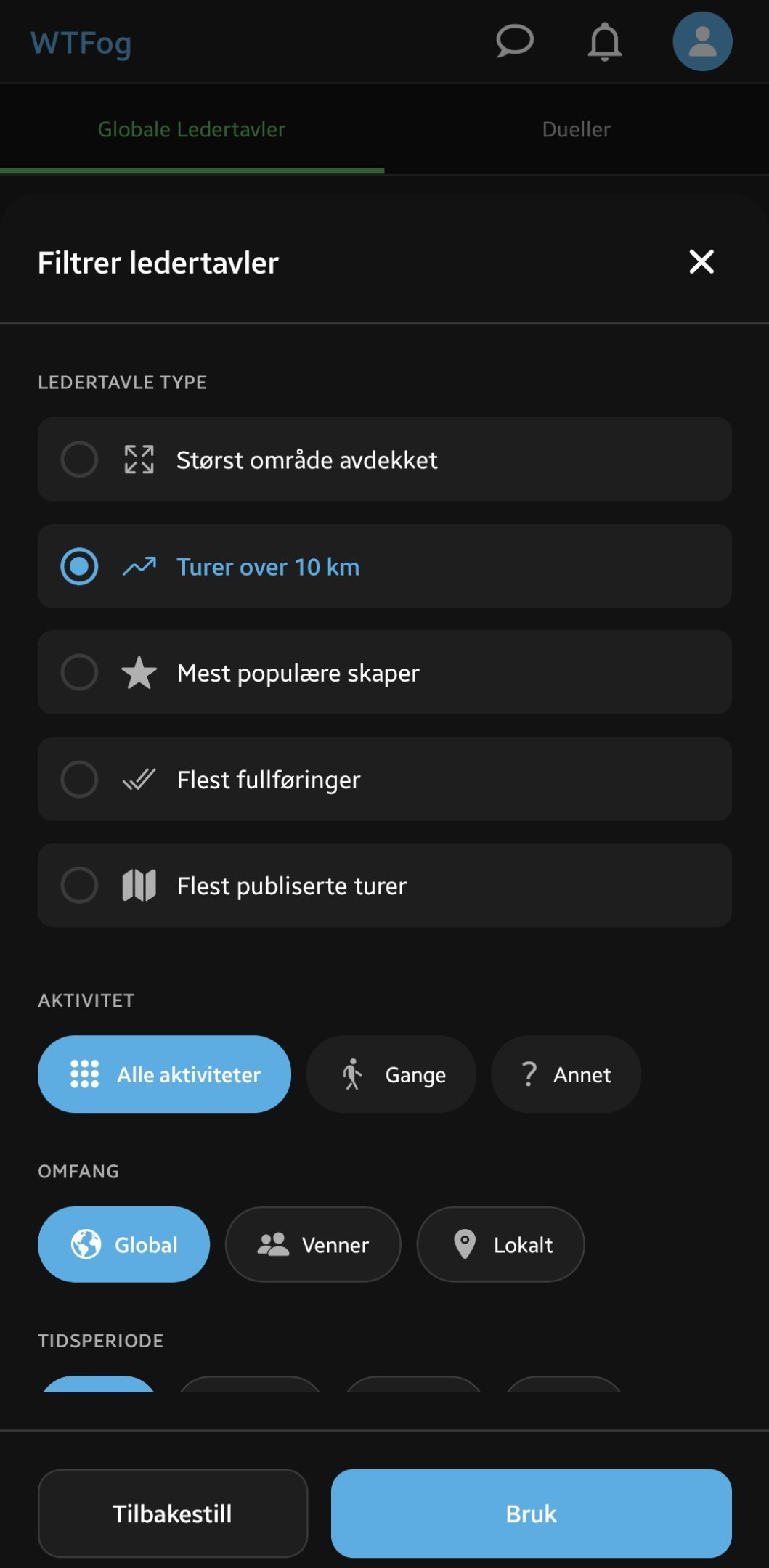Click the Turer over 10 km trend icon

(139, 566)
